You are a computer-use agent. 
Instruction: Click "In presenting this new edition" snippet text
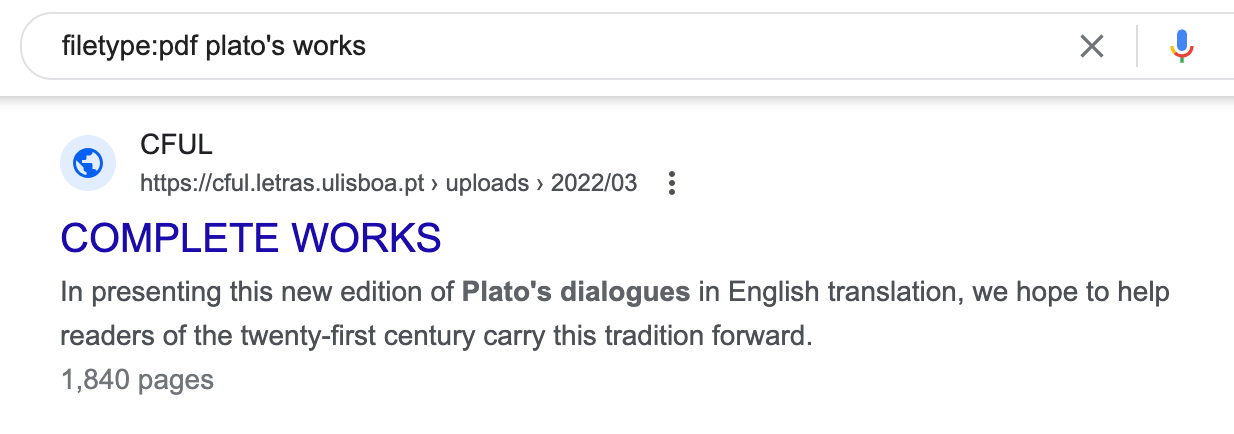(202, 293)
